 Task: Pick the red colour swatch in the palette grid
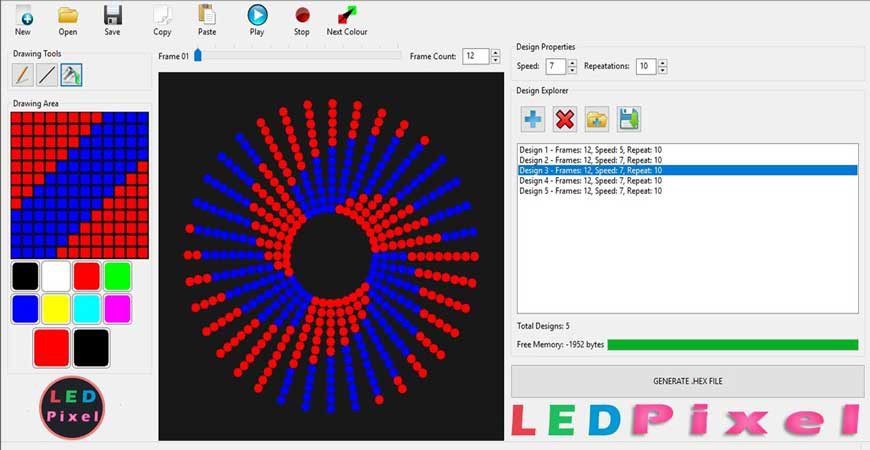click(x=87, y=276)
